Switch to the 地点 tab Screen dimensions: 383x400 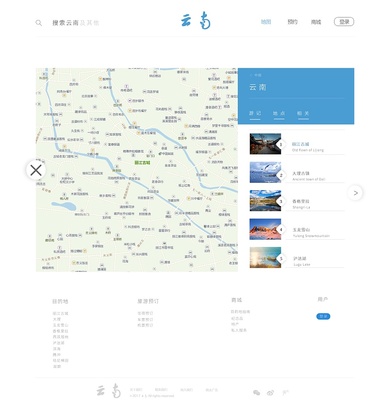279,113
